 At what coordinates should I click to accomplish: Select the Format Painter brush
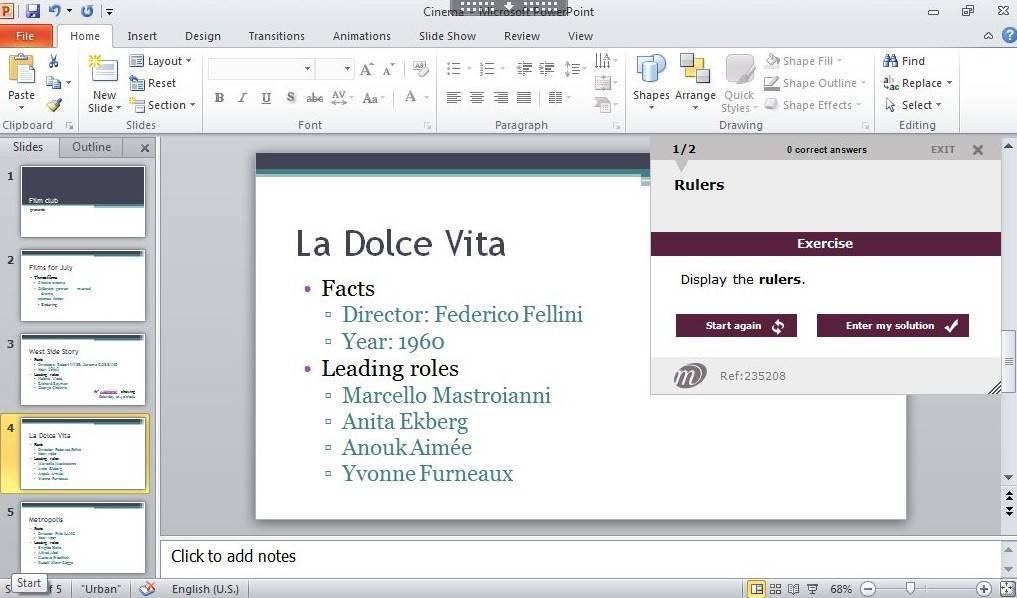[53, 105]
